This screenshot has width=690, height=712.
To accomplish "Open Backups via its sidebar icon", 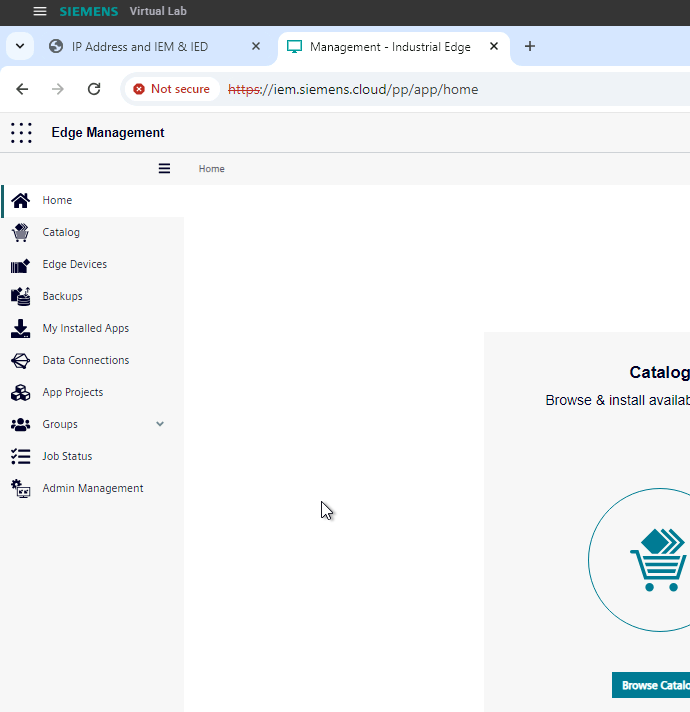I will coord(20,296).
